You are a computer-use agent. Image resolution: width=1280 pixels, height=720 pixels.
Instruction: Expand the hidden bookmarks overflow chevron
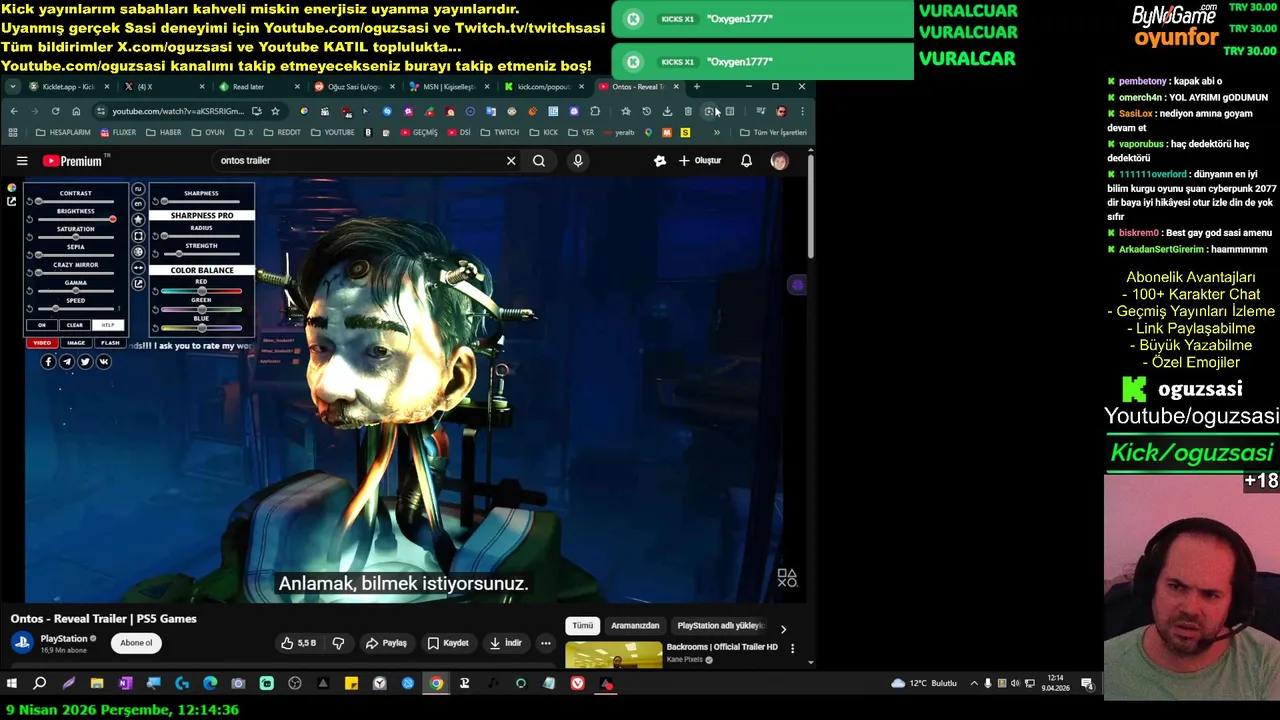click(x=716, y=132)
